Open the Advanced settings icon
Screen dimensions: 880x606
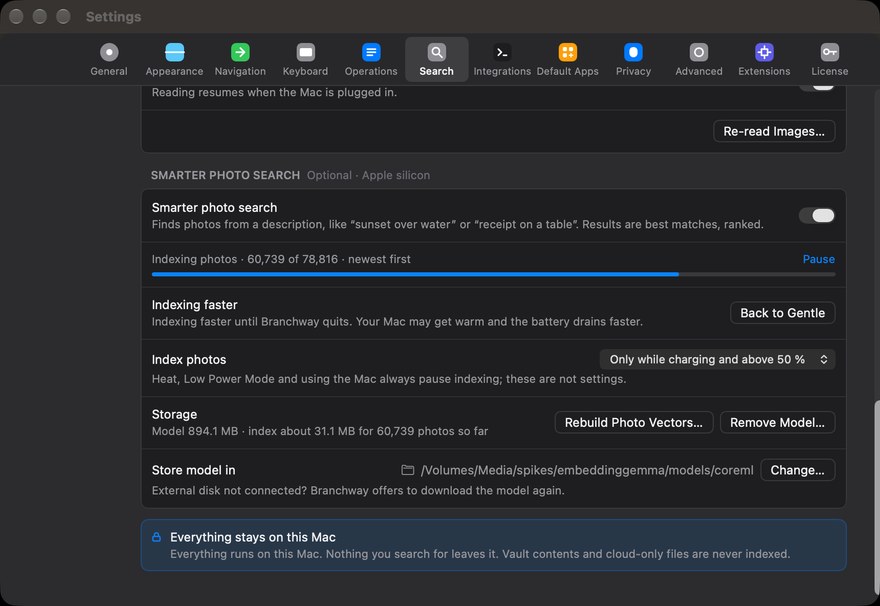click(699, 52)
